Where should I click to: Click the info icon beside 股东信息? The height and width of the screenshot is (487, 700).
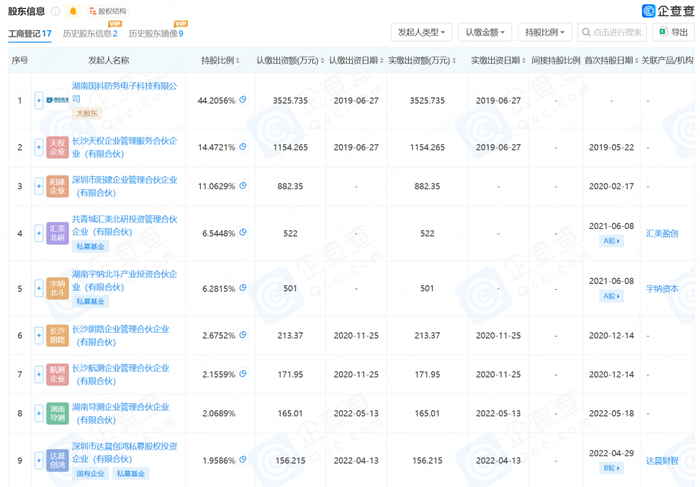55,11
